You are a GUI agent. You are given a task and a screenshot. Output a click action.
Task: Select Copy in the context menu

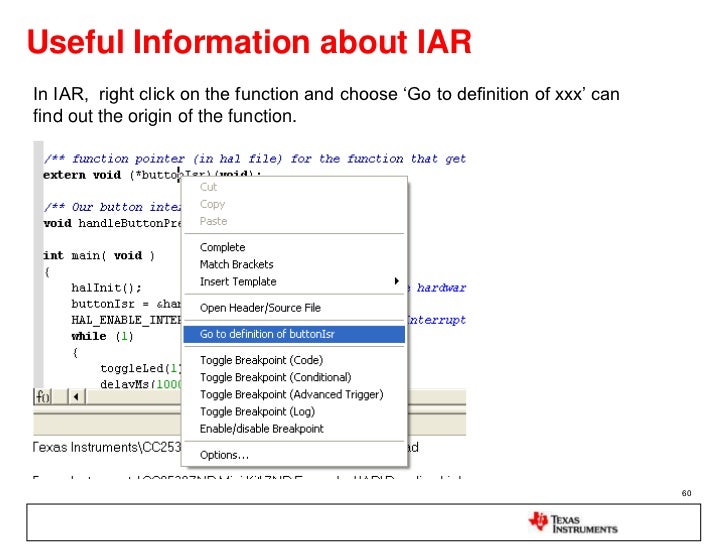click(294, 204)
